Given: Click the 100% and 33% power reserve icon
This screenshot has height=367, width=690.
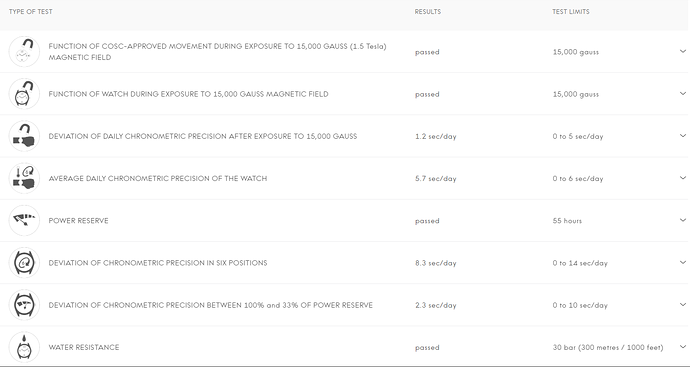Looking at the screenshot, I should coord(24,305).
